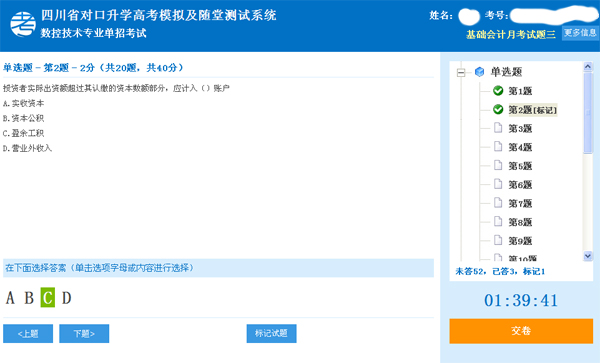Click the page icon next to 第7题
The width and height of the screenshot is (600, 363).
[498, 203]
